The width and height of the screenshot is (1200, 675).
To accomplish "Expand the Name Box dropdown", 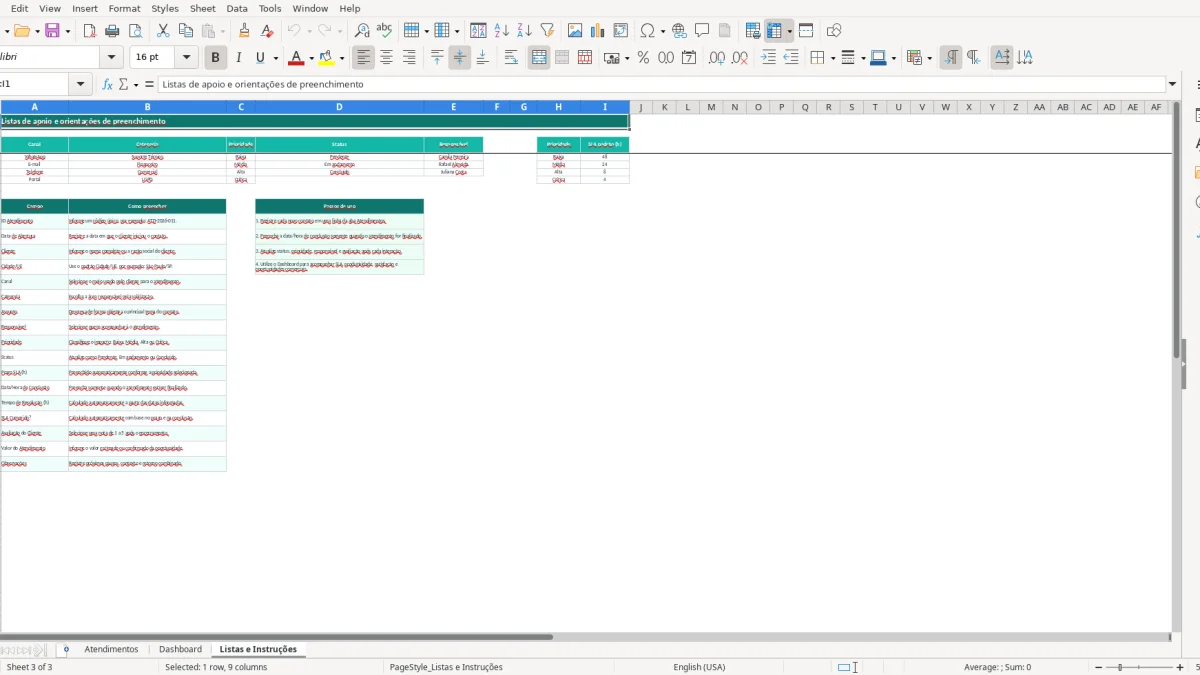I will 81,85.
